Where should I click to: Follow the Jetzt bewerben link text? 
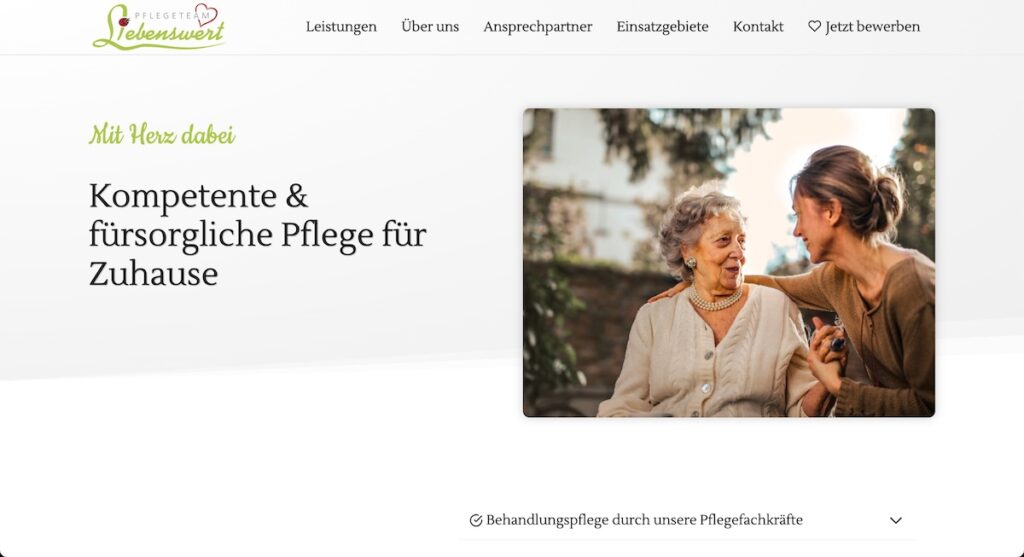(x=872, y=27)
